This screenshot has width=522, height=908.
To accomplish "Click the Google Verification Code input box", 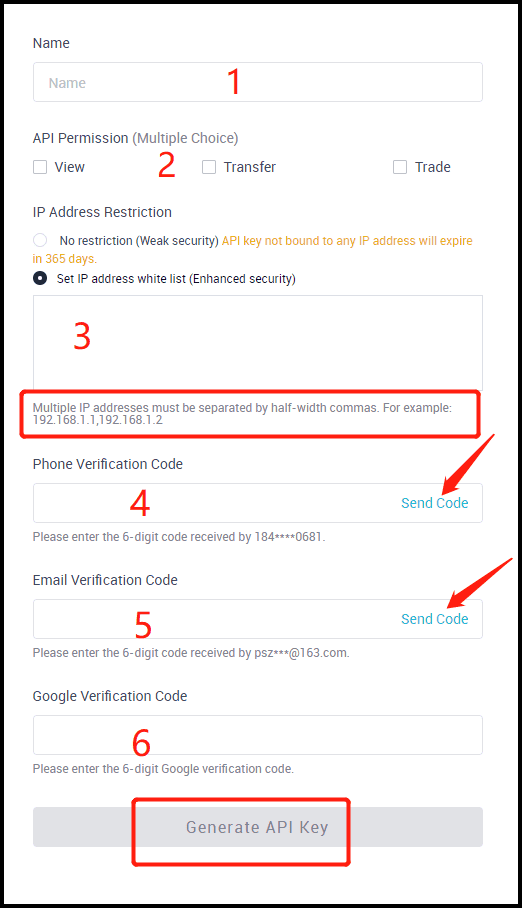I will 257,735.
